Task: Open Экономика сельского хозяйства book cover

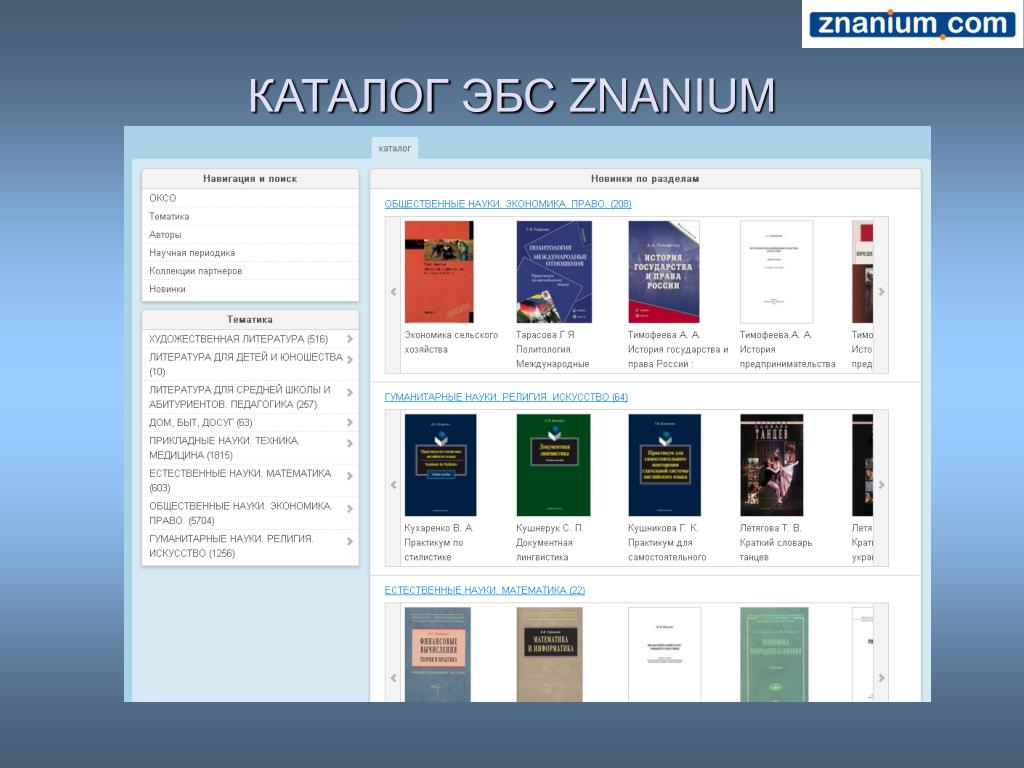Action: coord(439,272)
